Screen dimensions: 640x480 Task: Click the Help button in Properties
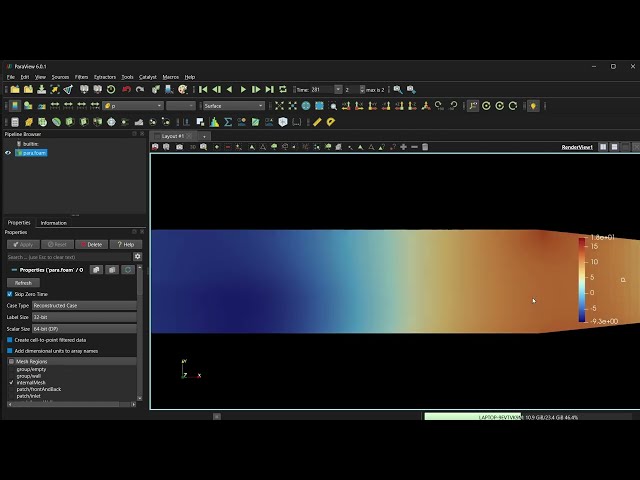(x=126, y=244)
